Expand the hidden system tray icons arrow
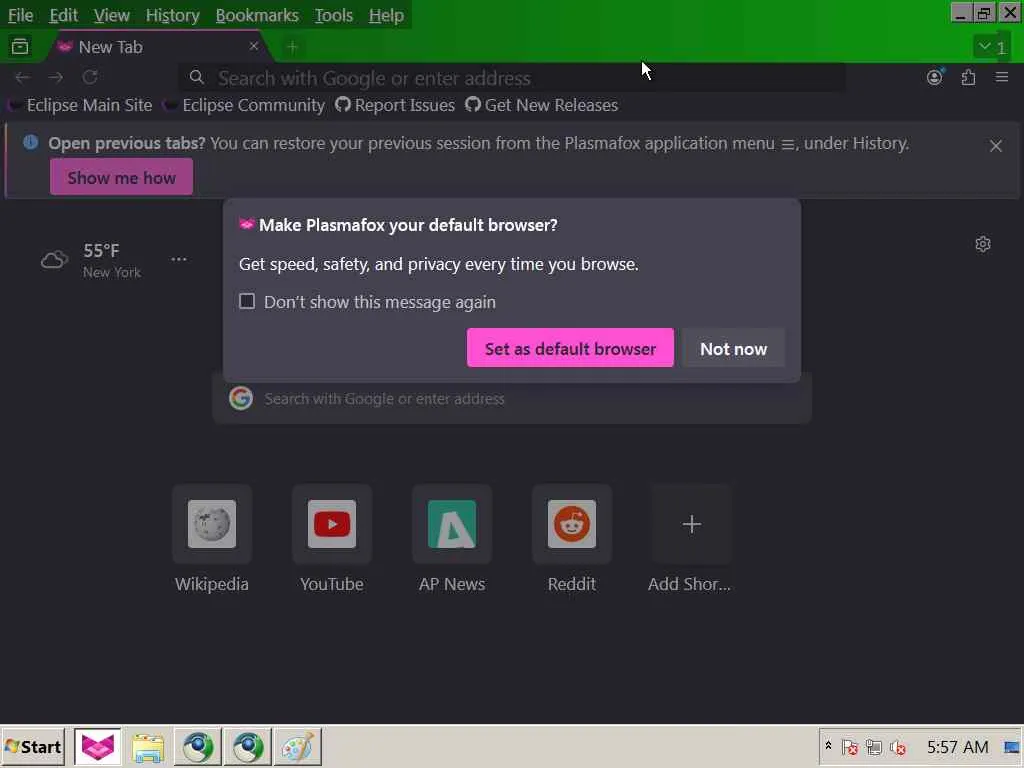 (x=828, y=746)
